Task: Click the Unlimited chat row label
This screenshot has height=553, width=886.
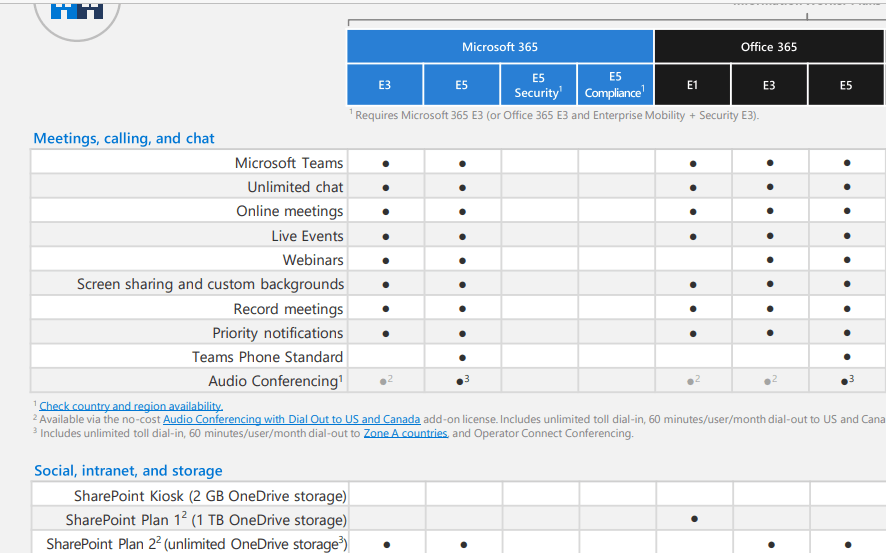Action: [295, 187]
